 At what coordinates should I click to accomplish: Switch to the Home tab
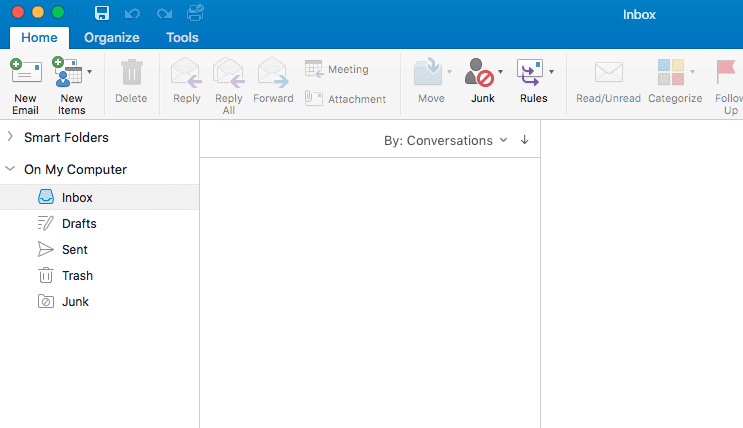click(x=39, y=37)
